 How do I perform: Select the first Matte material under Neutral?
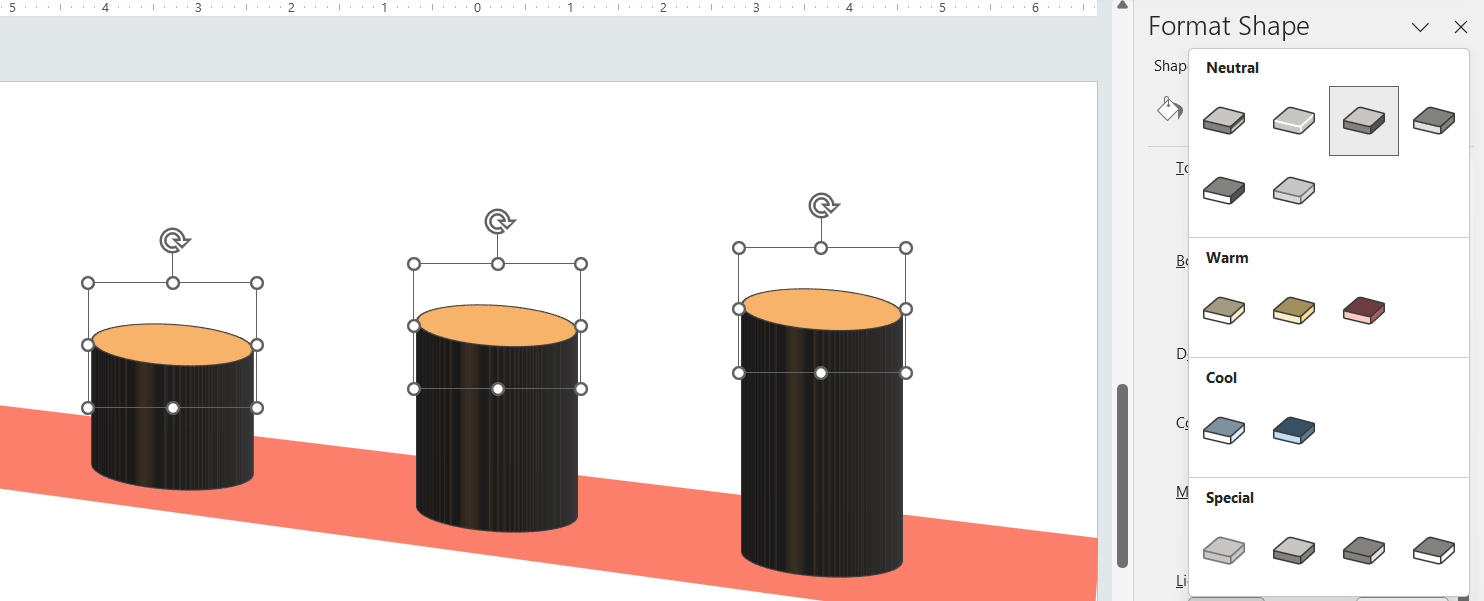point(1224,119)
